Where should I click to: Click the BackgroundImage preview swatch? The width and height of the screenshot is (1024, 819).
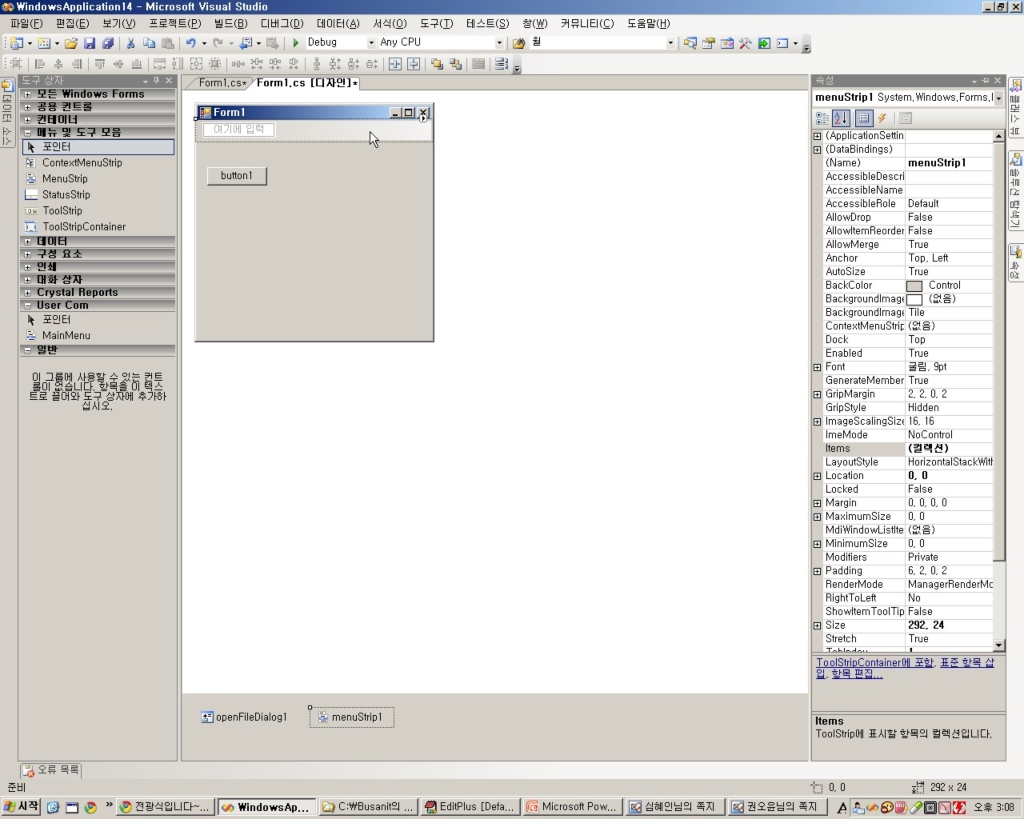[x=914, y=300]
